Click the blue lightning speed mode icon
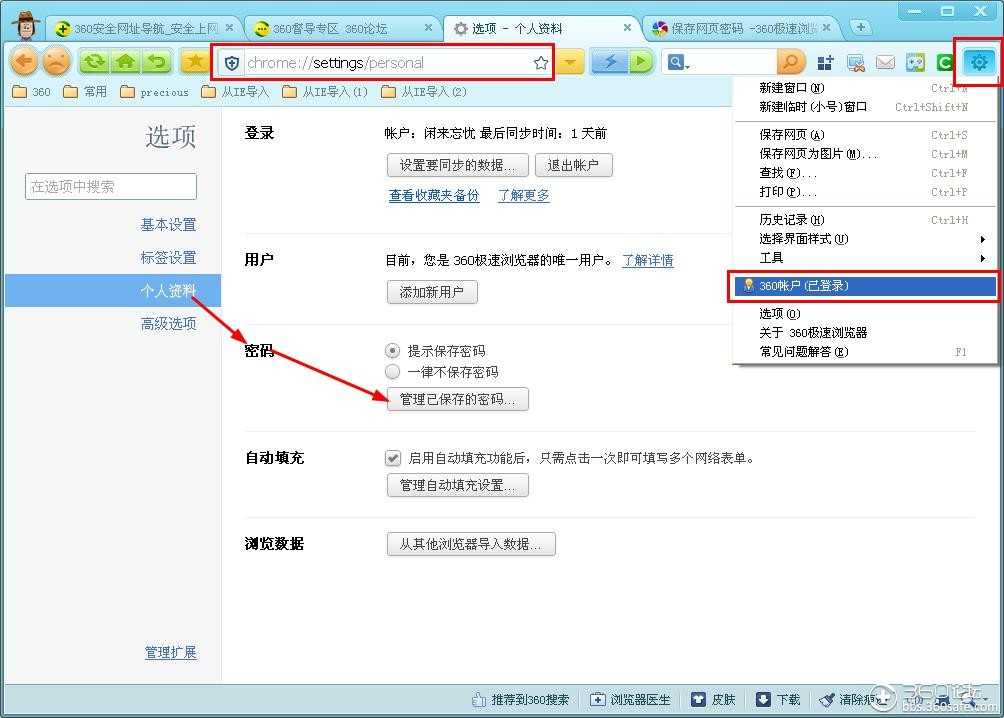 tap(610, 62)
